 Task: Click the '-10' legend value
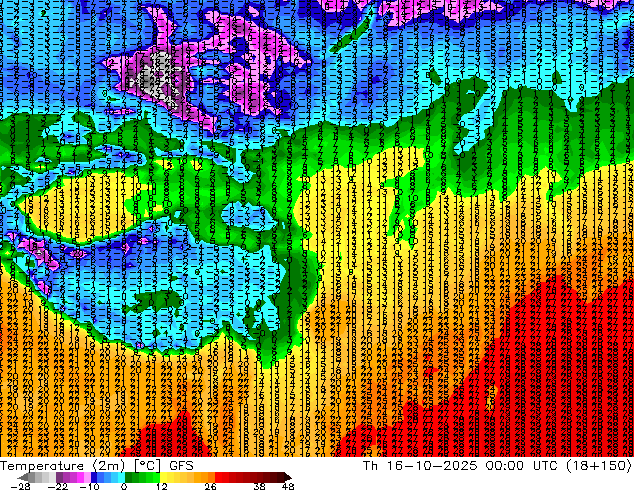point(89,486)
